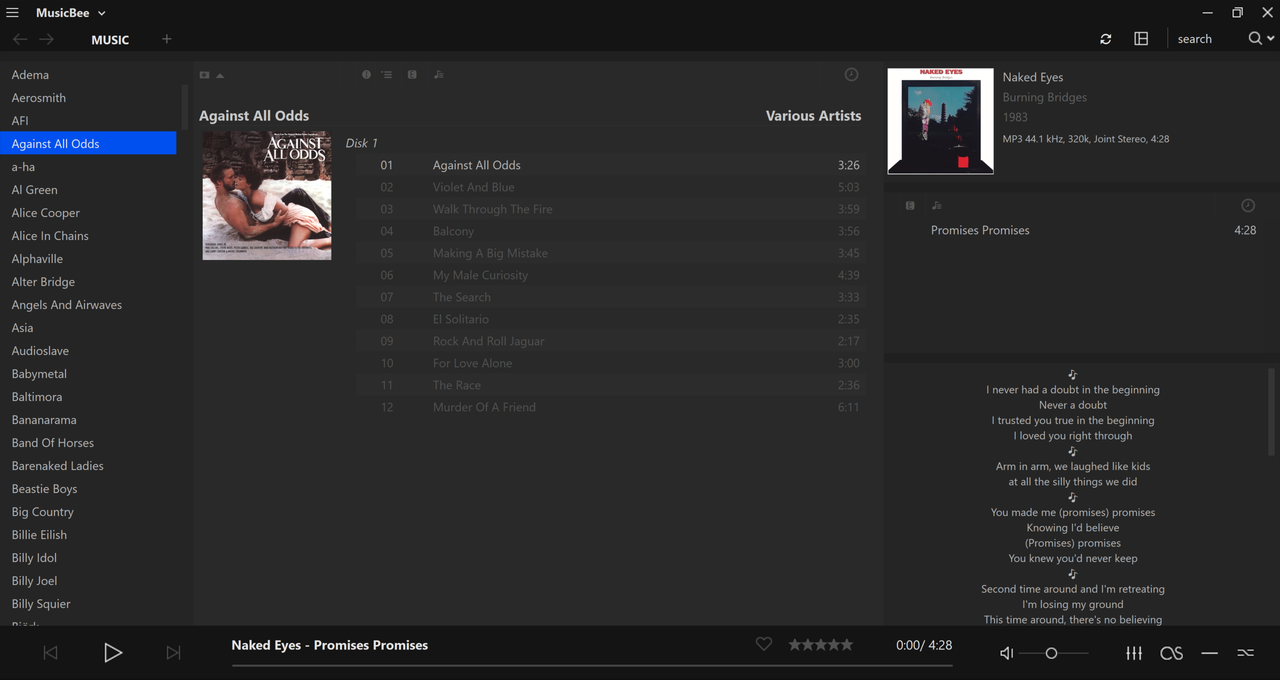Open the panel layout icon
The image size is (1280, 680).
click(1141, 39)
